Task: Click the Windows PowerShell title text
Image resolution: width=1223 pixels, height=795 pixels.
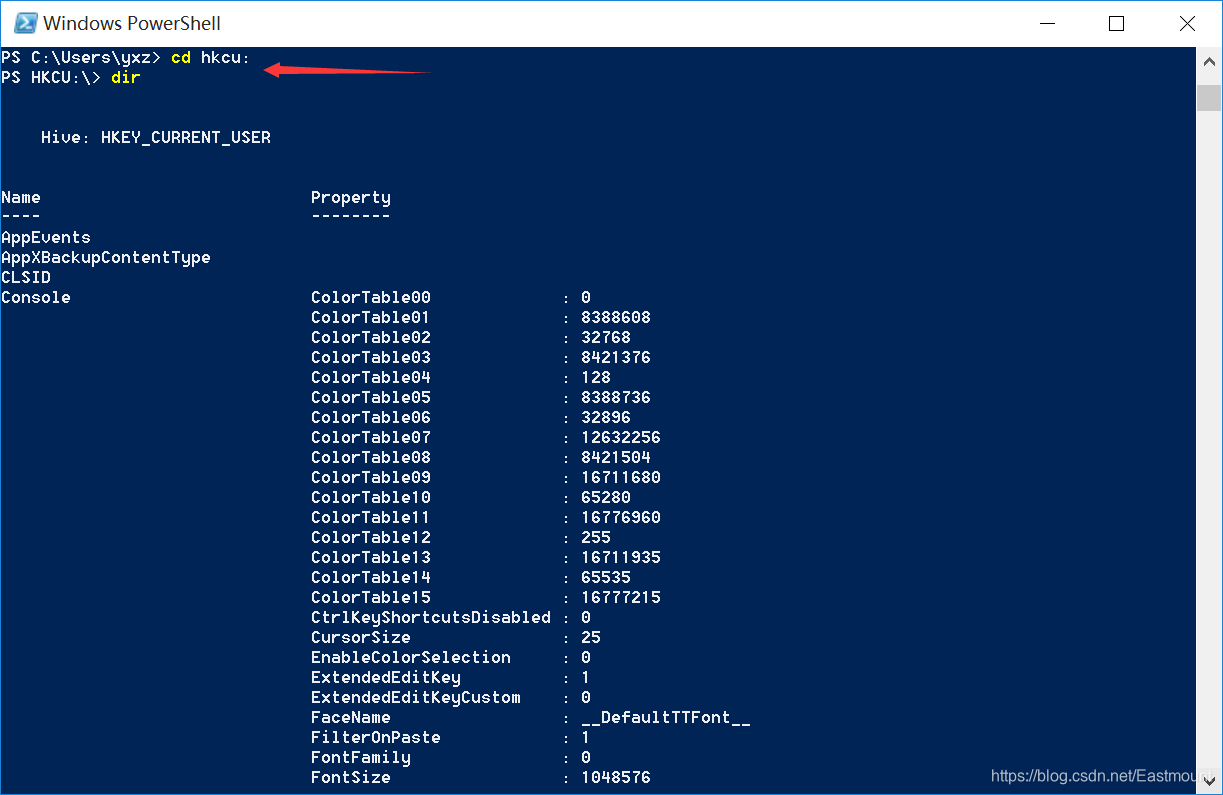Action: 132,23
